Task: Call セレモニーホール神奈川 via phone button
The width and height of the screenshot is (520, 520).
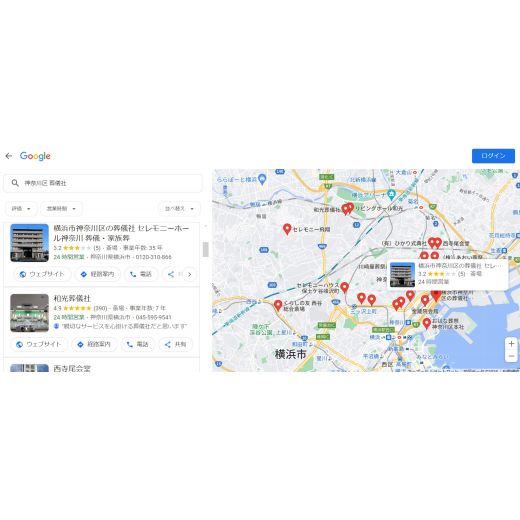Action: [x=141, y=274]
